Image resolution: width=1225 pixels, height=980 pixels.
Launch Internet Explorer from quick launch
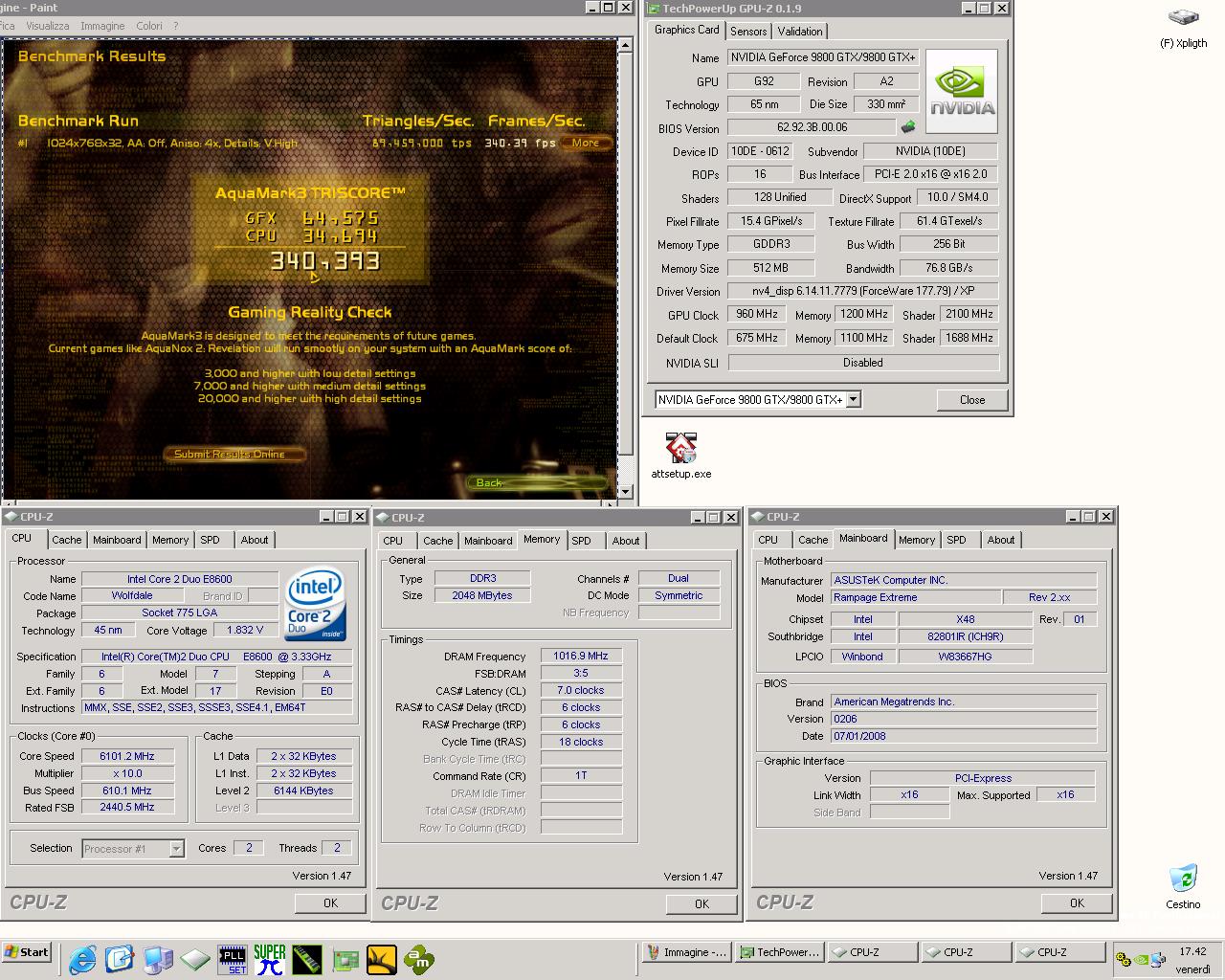coord(82,958)
